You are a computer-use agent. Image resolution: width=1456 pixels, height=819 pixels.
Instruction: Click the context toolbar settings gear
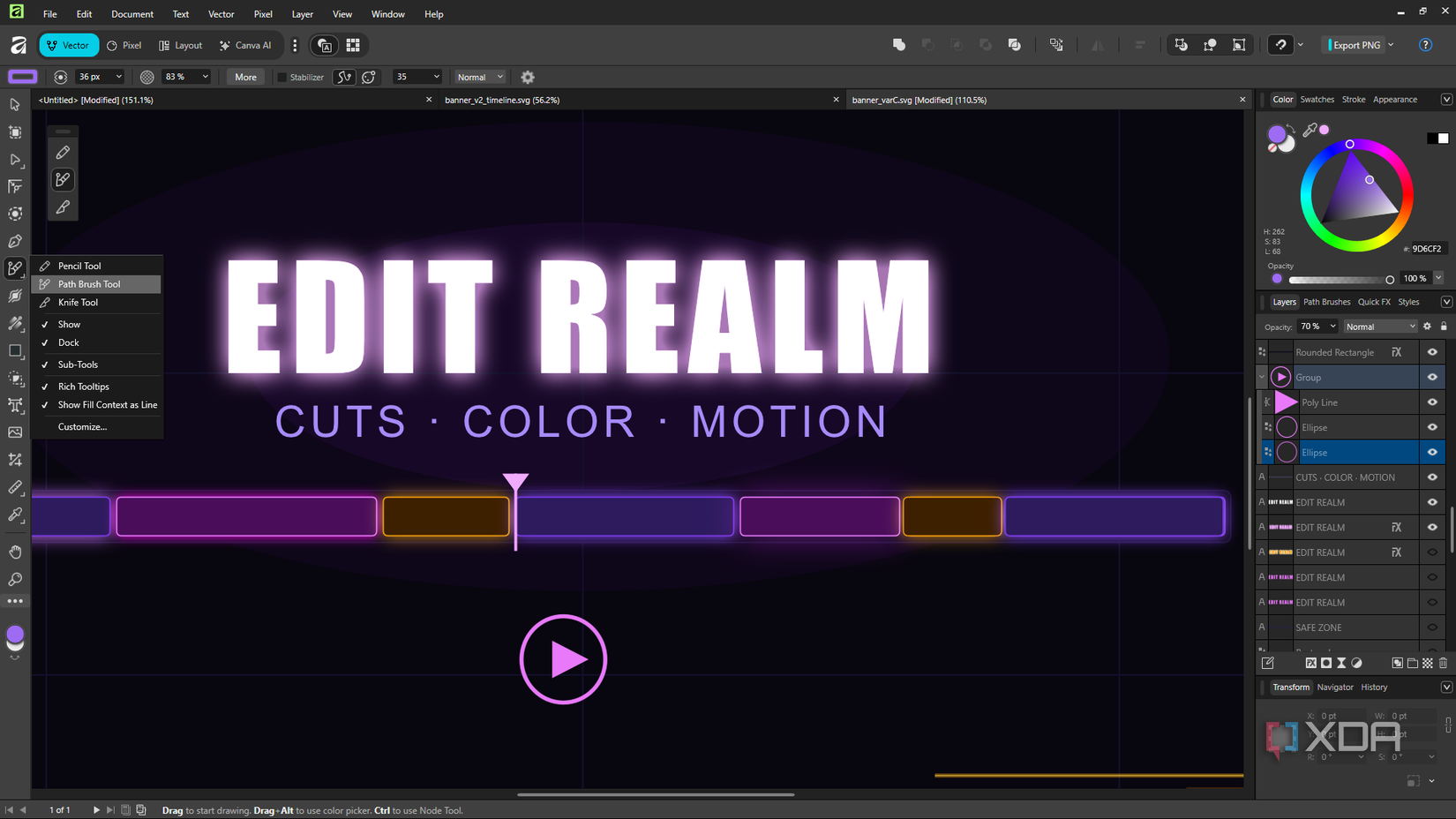(x=528, y=78)
